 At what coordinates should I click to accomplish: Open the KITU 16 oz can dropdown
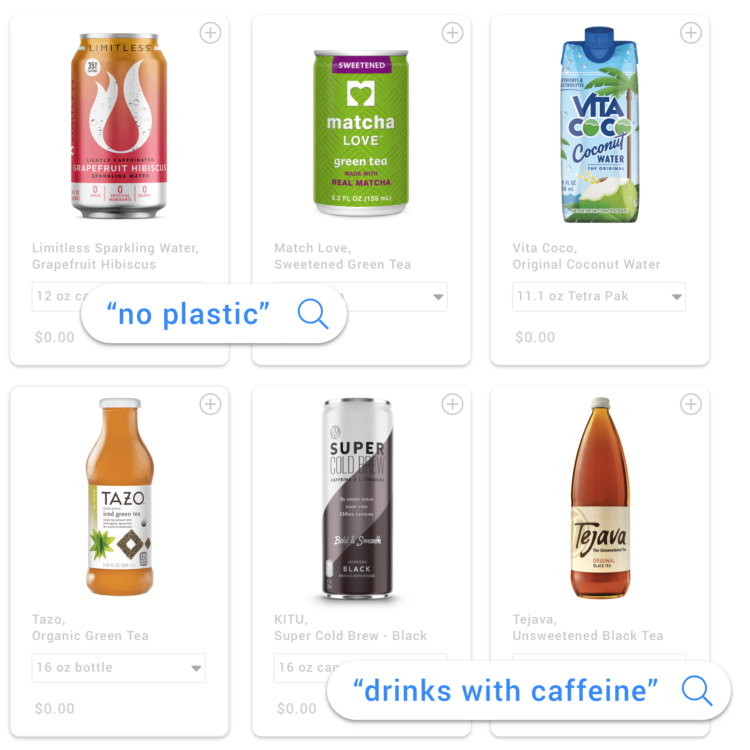(x=306, y=668)
